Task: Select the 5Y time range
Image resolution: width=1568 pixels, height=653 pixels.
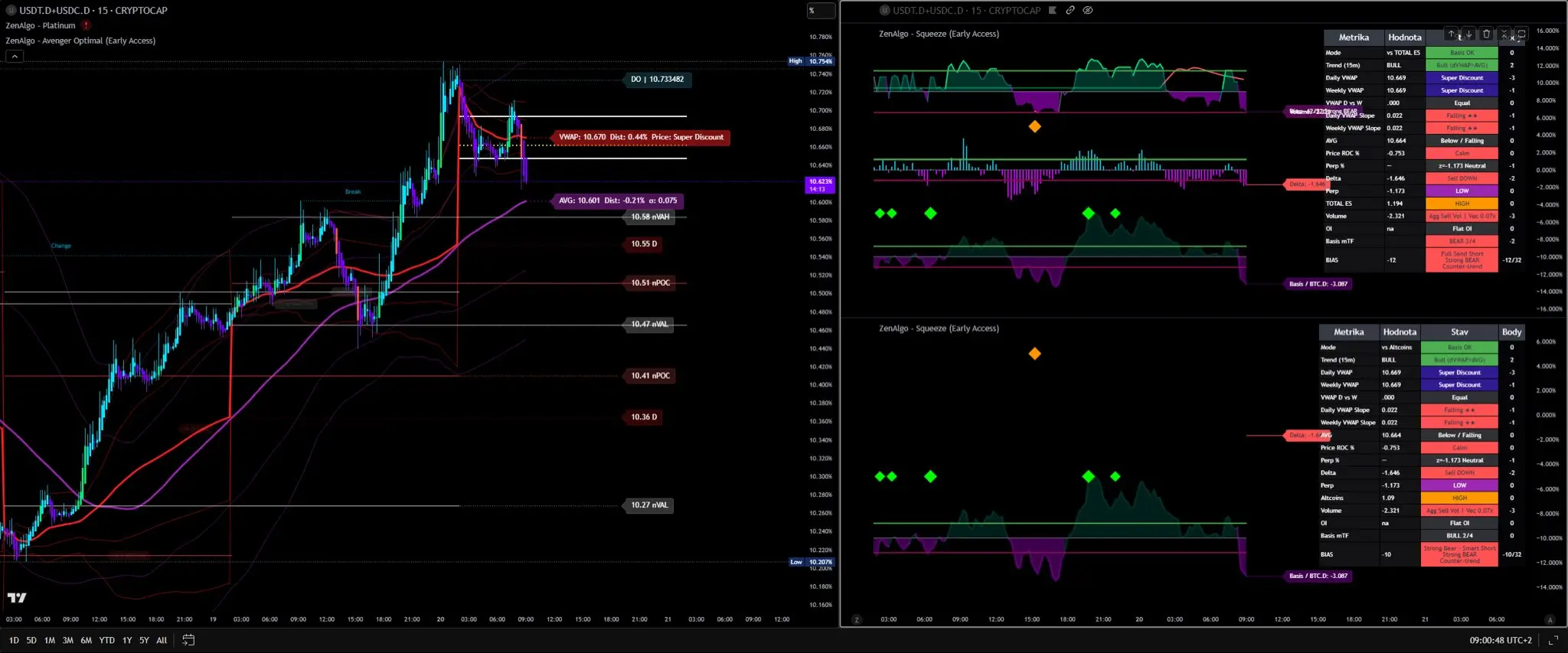Action: coord(144,640)
